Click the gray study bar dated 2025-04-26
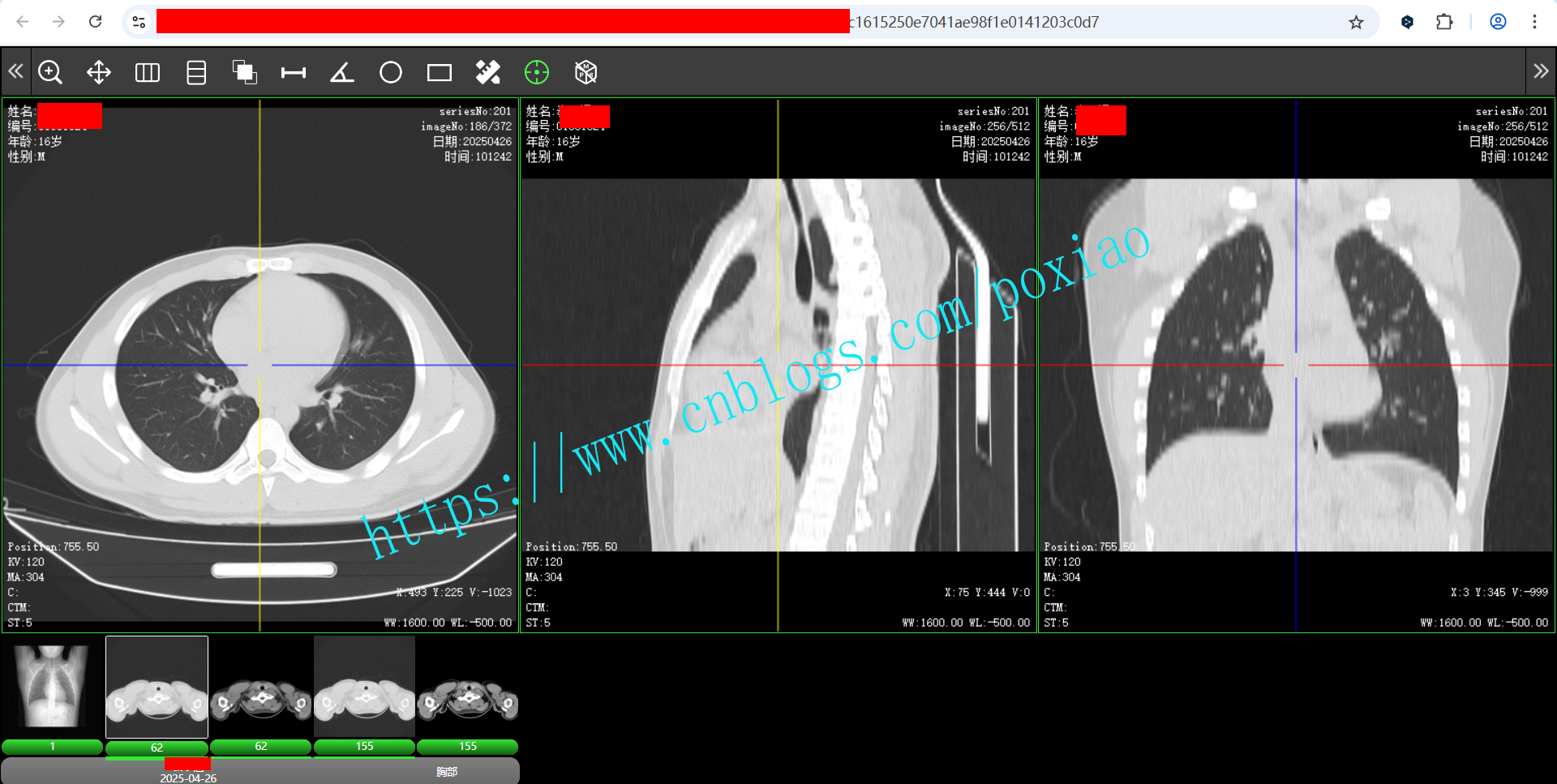The width and height of the screenshot is (1557, 784). click(x=259, y=772)
